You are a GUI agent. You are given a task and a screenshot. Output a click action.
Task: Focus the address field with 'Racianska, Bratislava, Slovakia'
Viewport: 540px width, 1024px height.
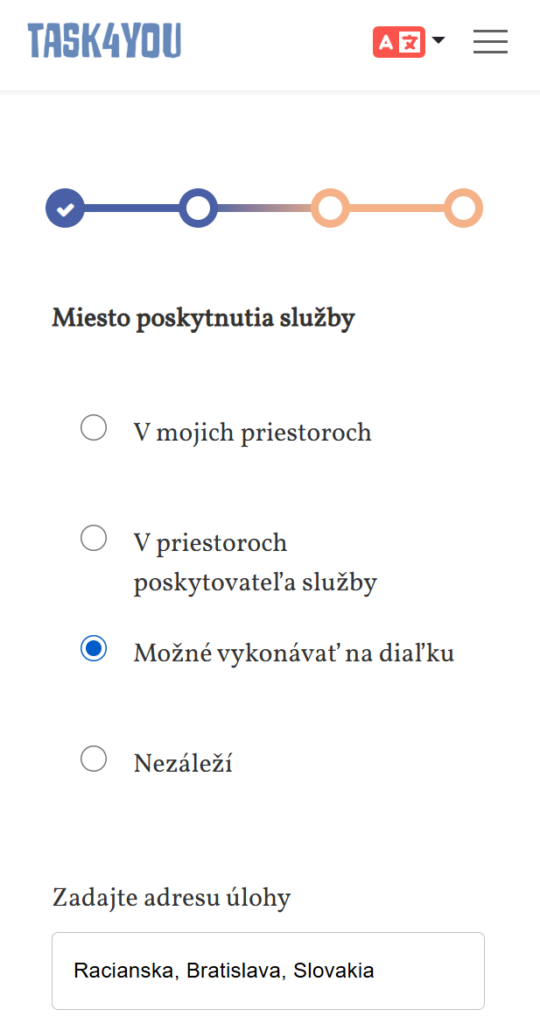pyautogui.click(x=268, y=970)
